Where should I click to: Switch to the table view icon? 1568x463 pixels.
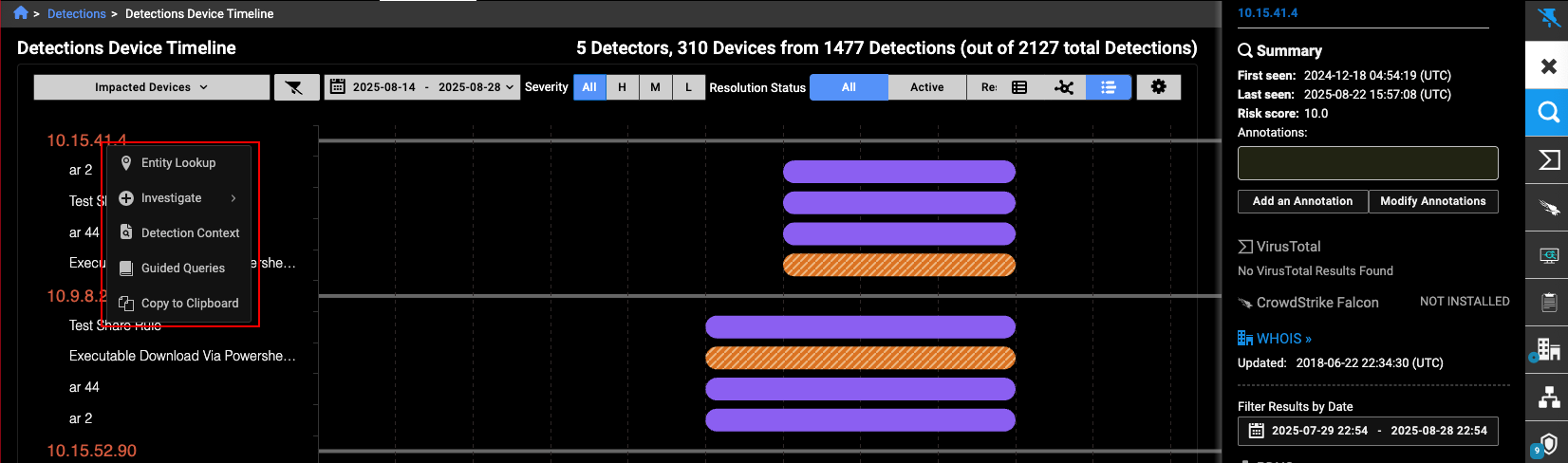click(x=1019, y=87)
